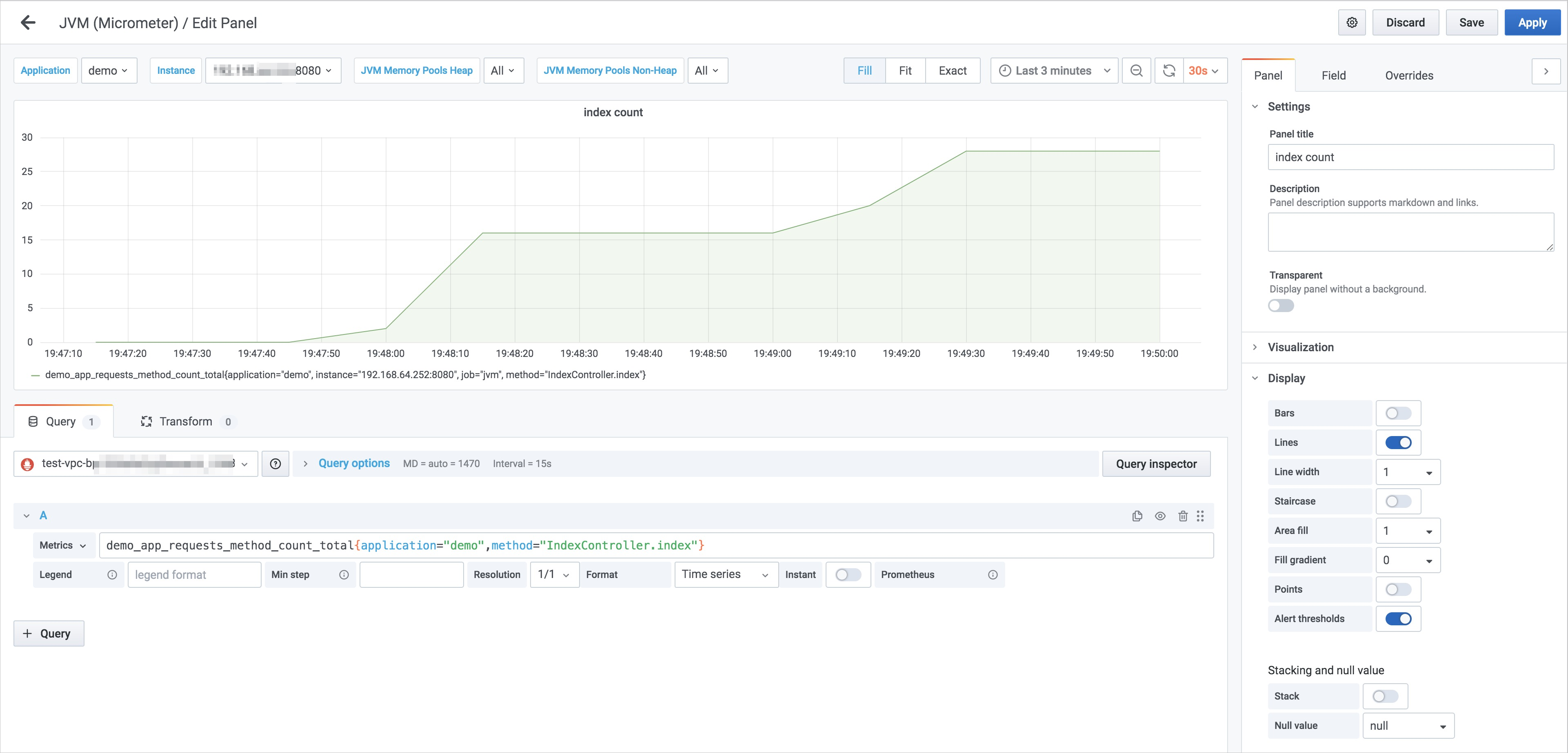
Task: Click the Description text area
Action: tap(1410, 232)
